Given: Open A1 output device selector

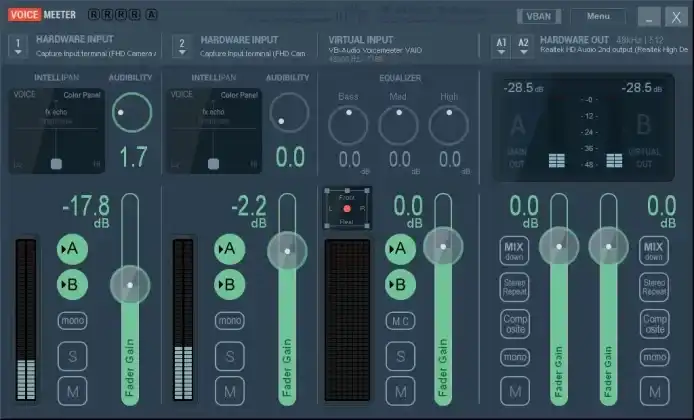Looking at the screenshot, I should [x=501, y=46].
